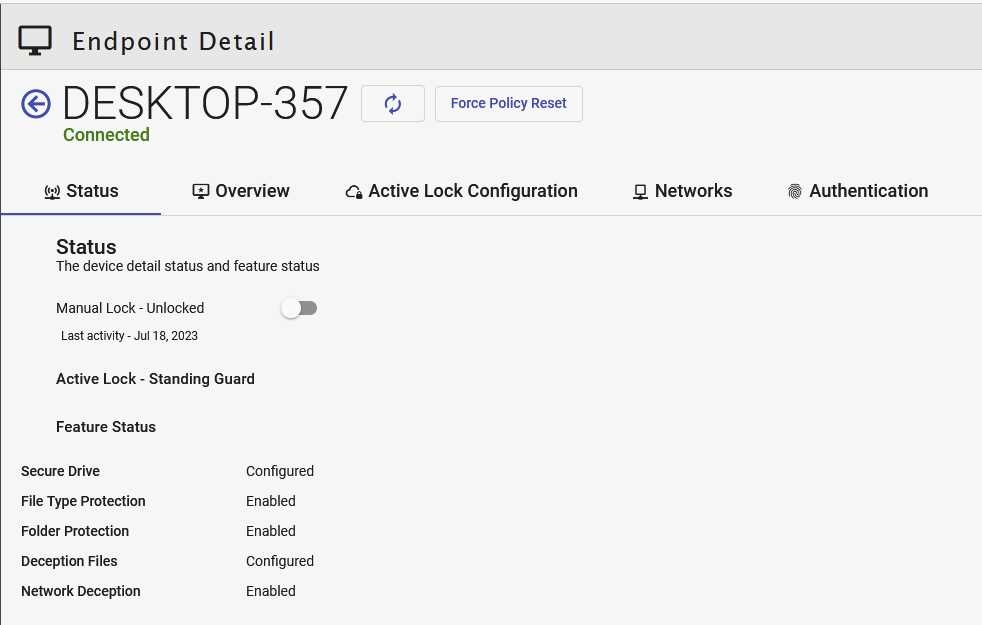Screen dimensions: 982x625
Task: Switch to the Overview tab
Action: coord(252,191)
